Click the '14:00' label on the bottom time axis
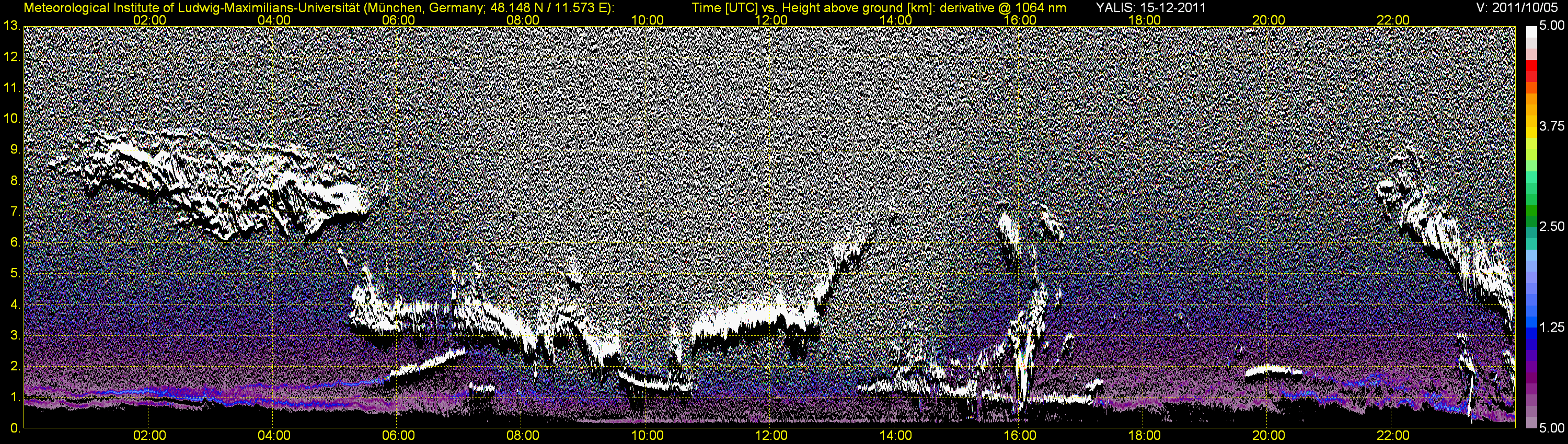Screen dimensions: 1568x444 pyautogui.click(x=896, y=436)
